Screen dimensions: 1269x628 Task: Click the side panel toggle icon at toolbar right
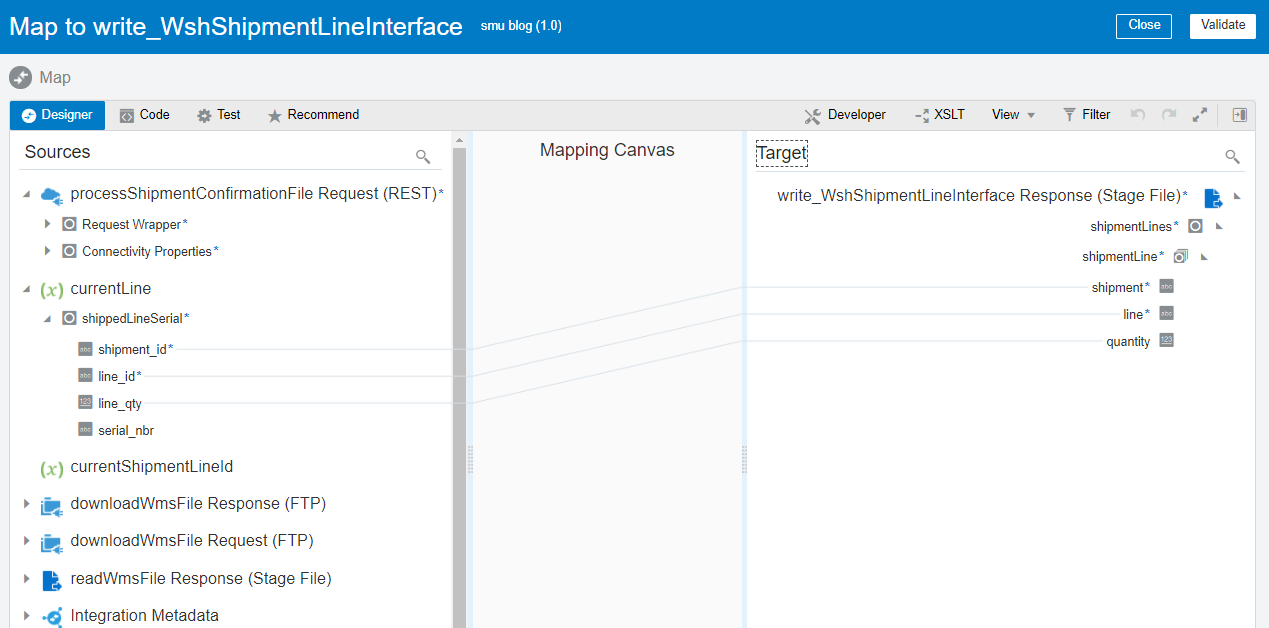[x=1240, y=115]
